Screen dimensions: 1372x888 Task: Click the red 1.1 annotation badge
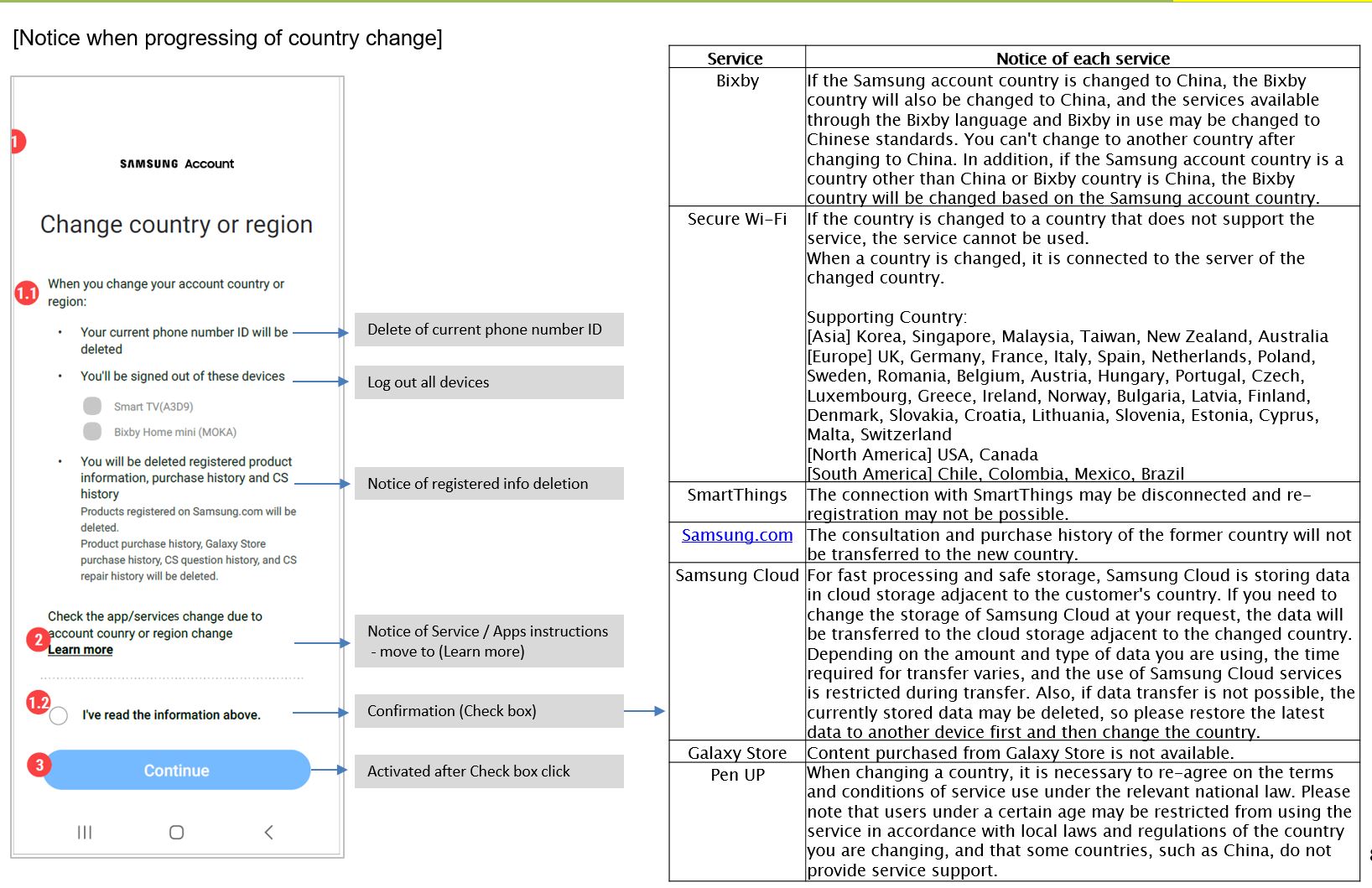coord(27,293)
